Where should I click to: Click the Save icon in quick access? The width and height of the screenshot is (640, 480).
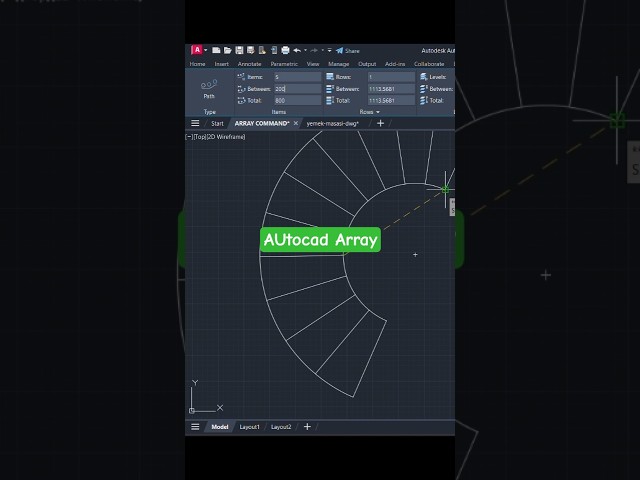(239, 50)
